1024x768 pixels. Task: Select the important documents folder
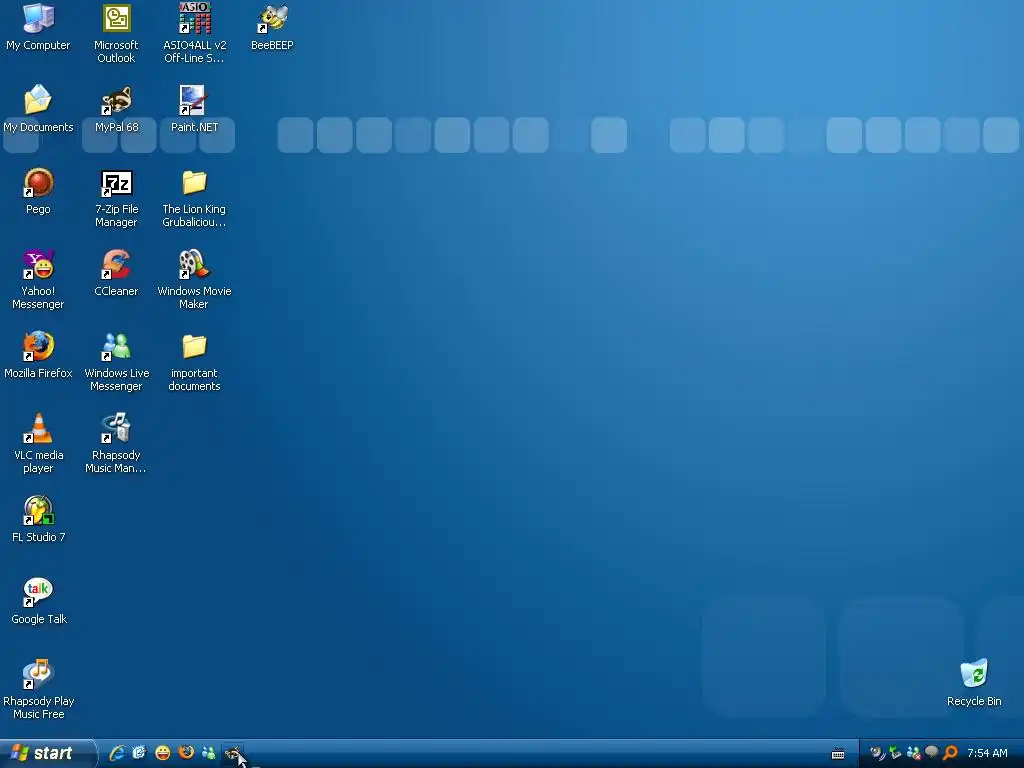pyautogui.click(x=195, y=362)
